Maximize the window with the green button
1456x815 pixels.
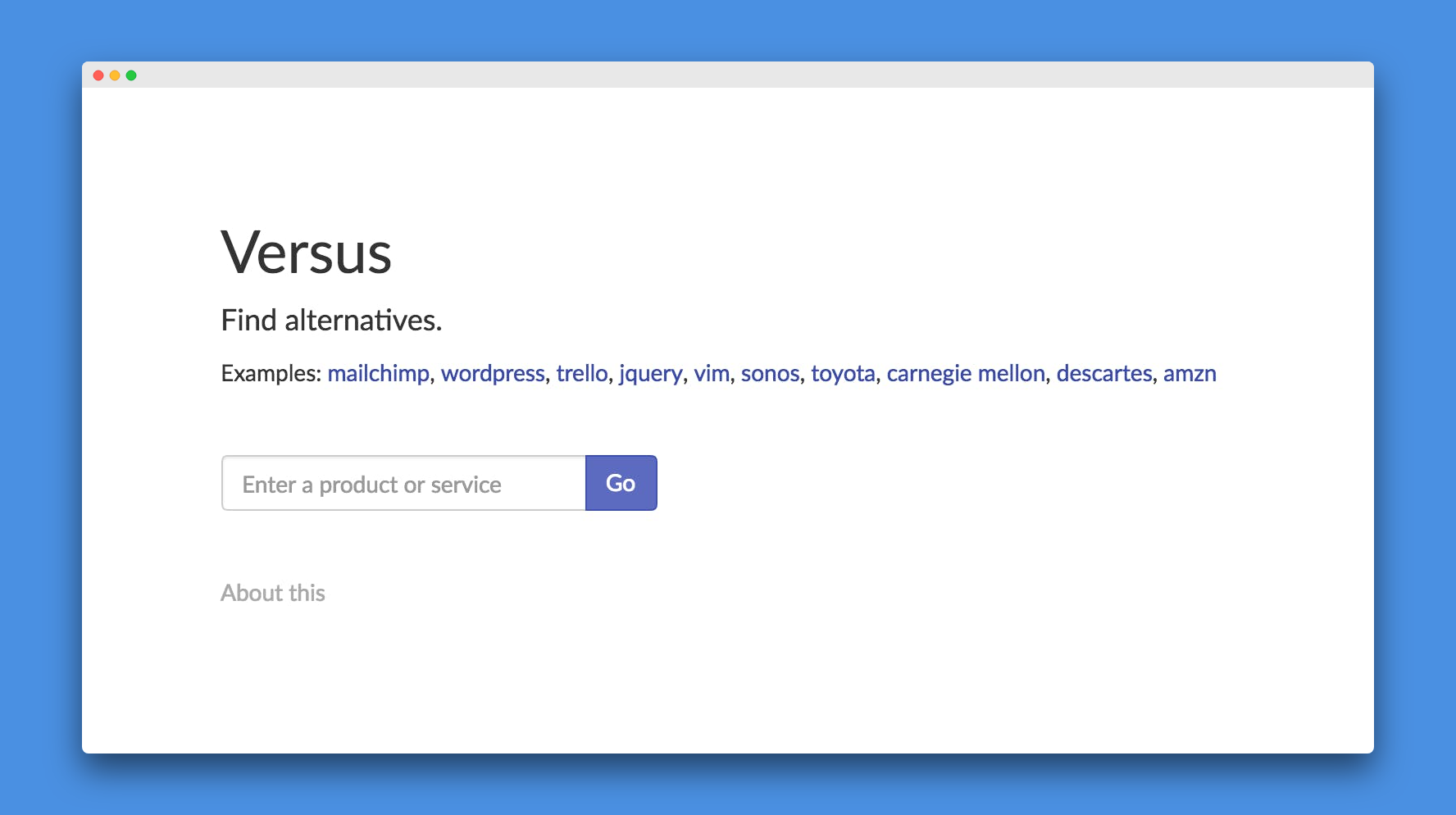tap(132, 75)
